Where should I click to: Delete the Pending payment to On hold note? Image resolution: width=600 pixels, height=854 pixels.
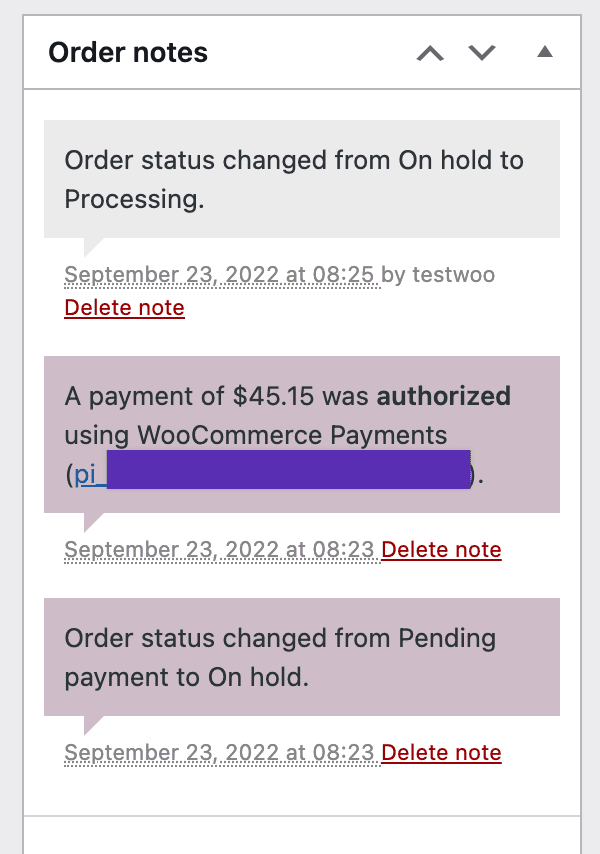click(x=441, y=752)
